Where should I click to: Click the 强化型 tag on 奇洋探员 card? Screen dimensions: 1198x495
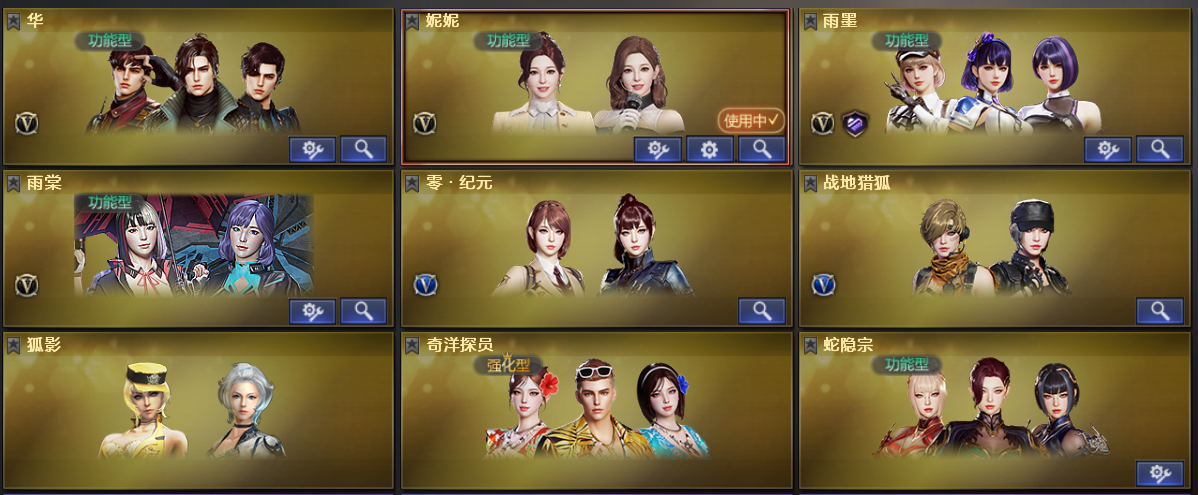coord(509,365)
